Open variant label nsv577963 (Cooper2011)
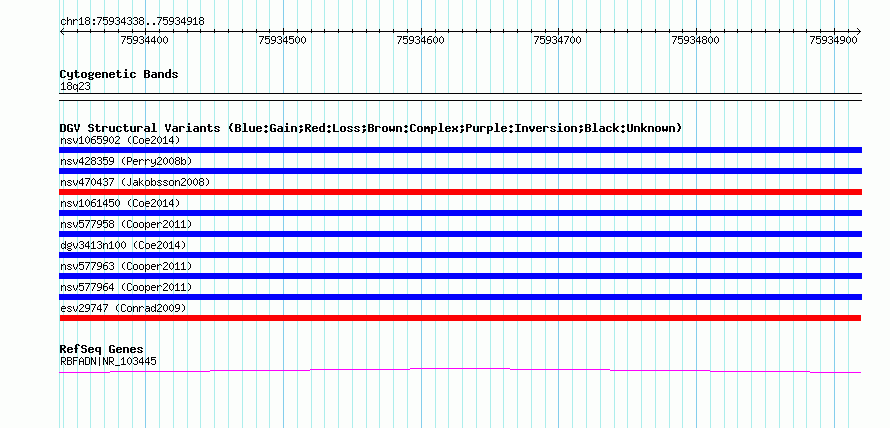Viewport: 890px width, 428px height. point(126,266)
